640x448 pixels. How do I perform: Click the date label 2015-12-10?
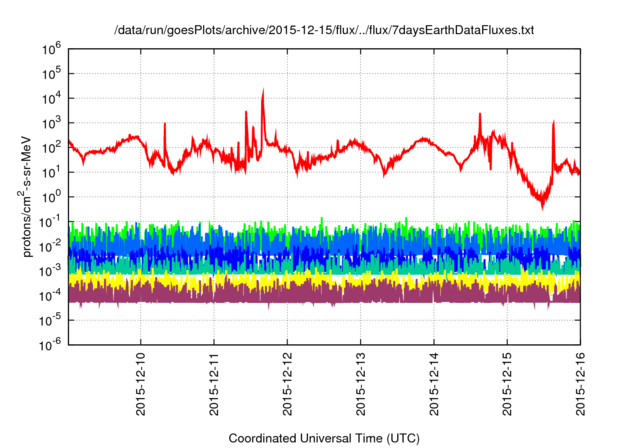tap(140, 384)
